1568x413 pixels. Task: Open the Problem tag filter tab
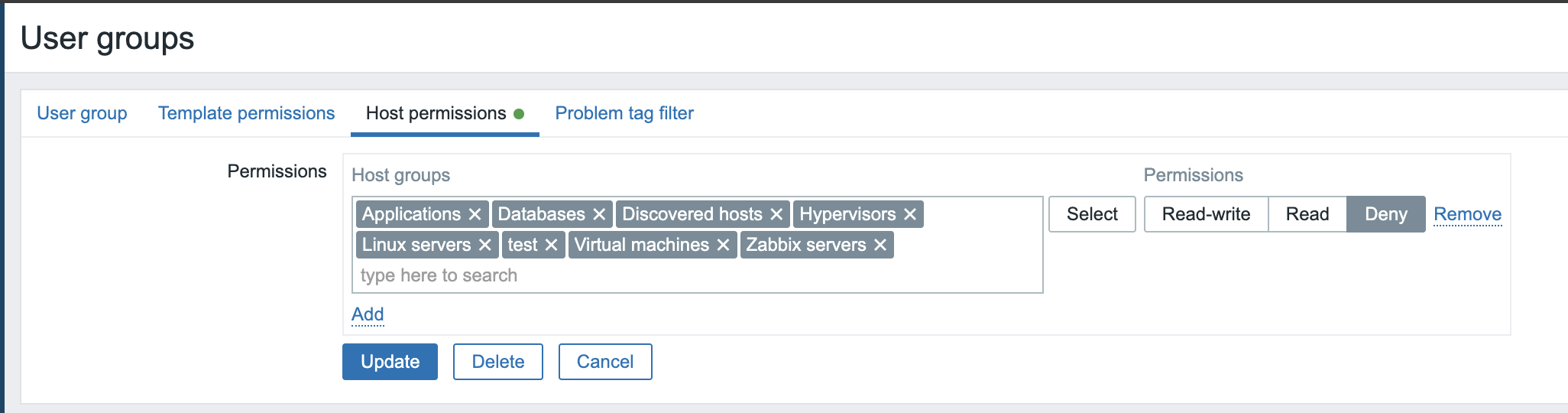click(624, 113)
